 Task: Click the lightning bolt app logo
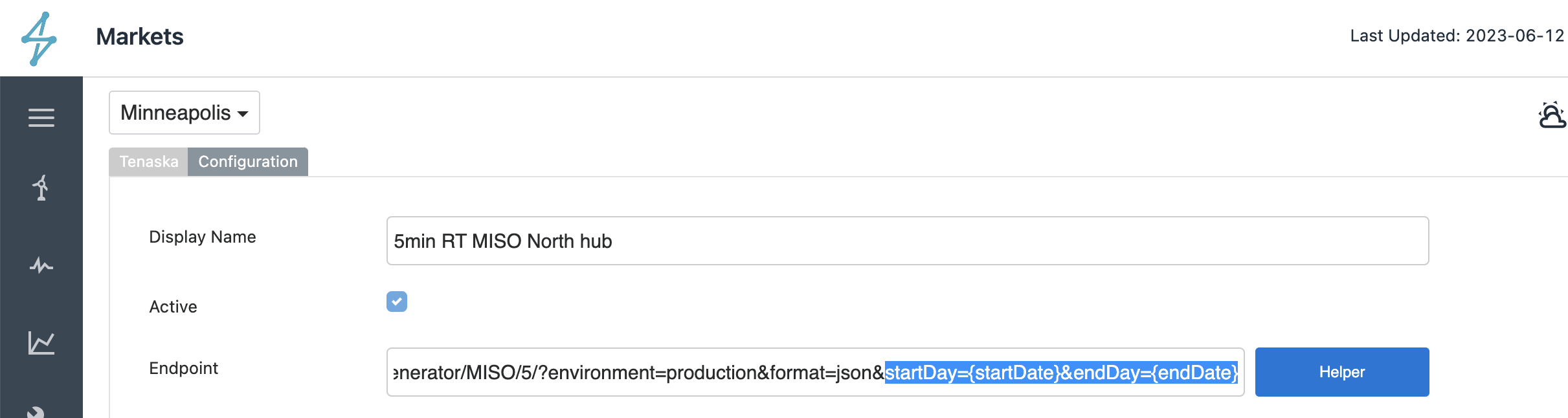pos(39,39)
